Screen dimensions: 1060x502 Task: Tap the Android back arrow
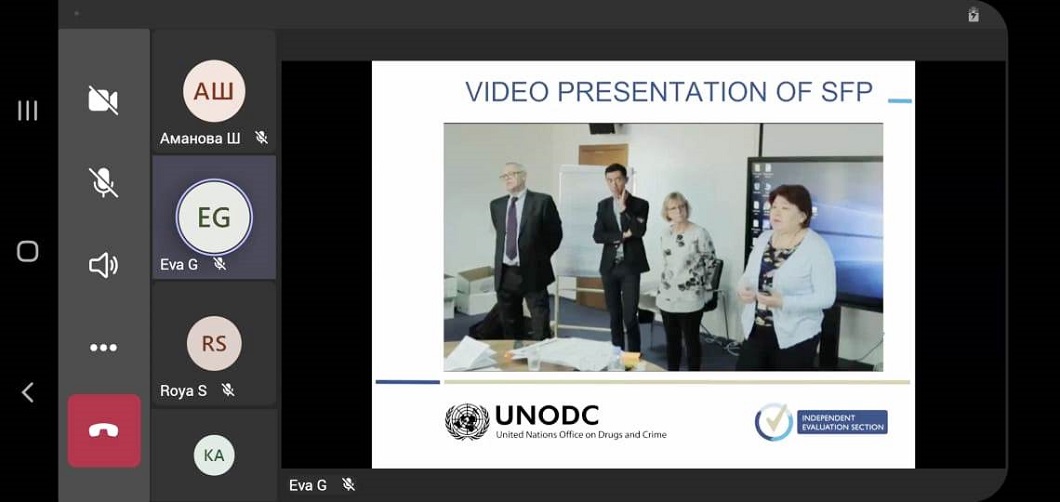[x=27, y=393]
